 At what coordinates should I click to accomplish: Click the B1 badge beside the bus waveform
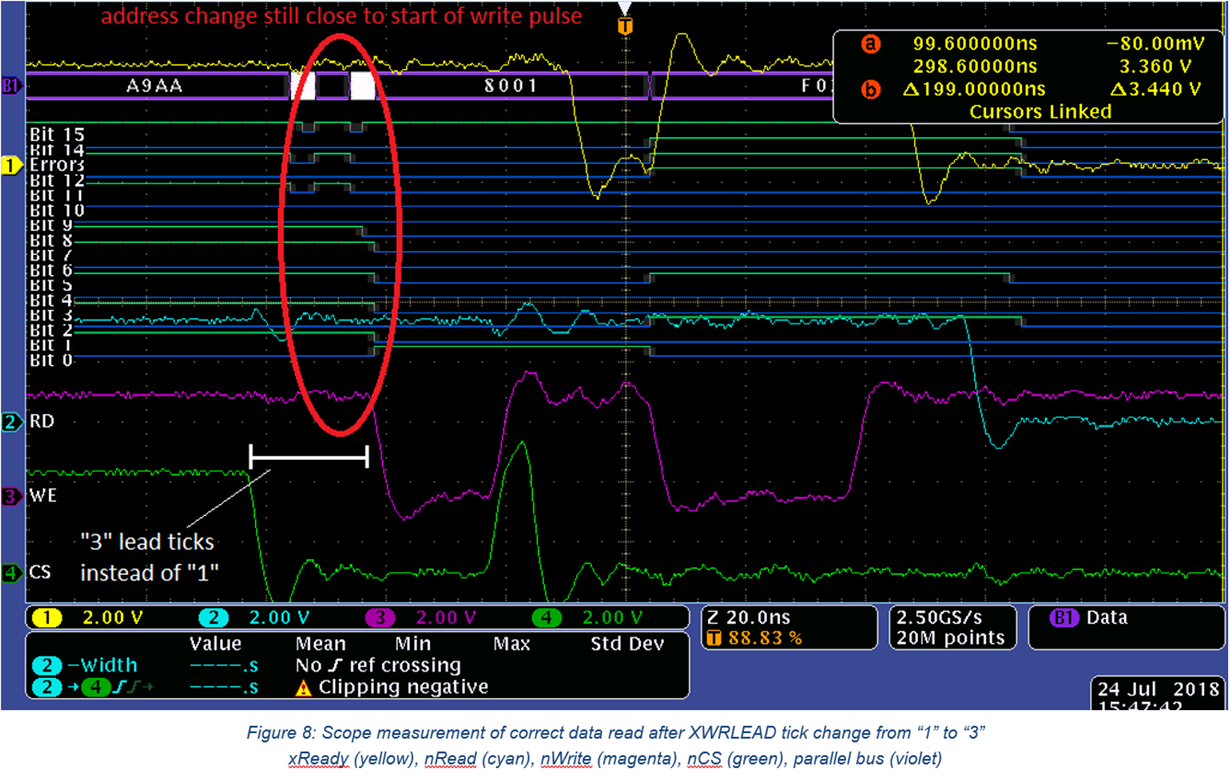[10, 85]
